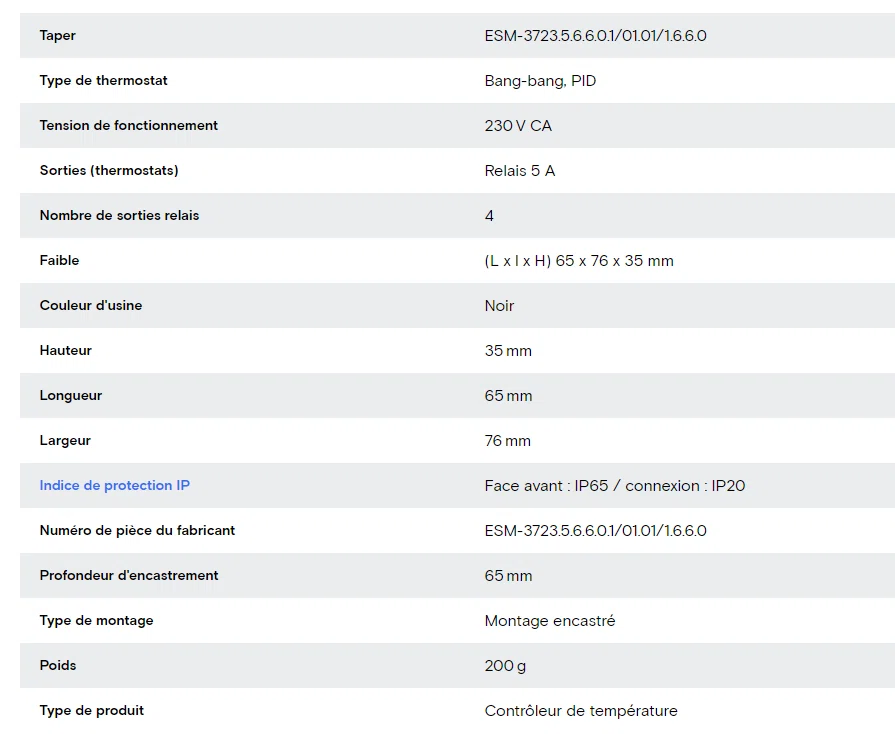Click the Type de thermostat label
The width and height of the screenshot is (895, 734).
(103, 80)
